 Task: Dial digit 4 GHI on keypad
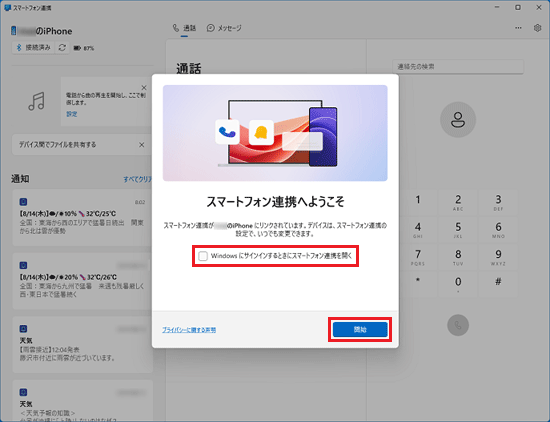(x=418, y=230)
